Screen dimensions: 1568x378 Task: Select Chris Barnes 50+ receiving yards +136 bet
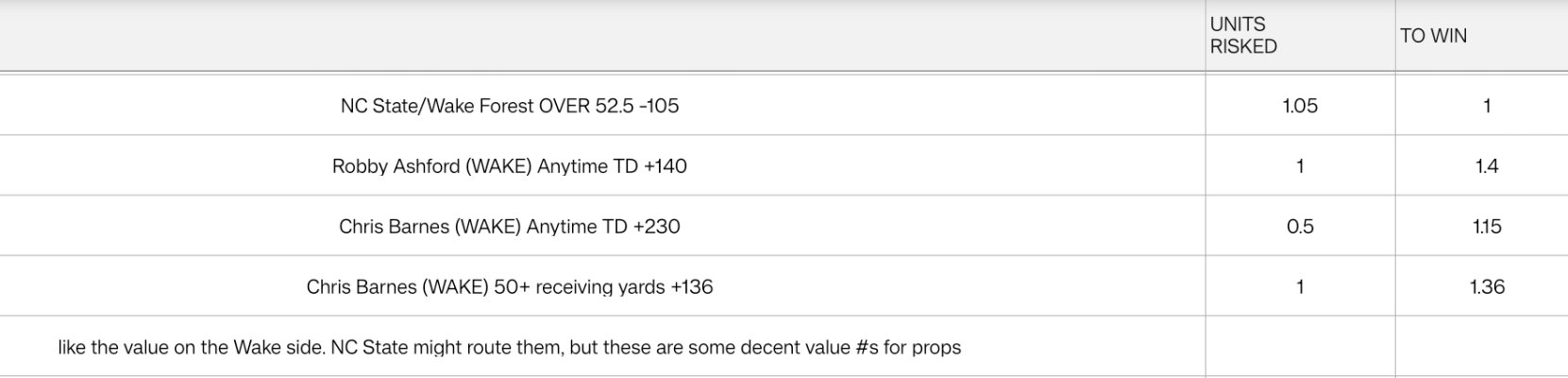510,287
